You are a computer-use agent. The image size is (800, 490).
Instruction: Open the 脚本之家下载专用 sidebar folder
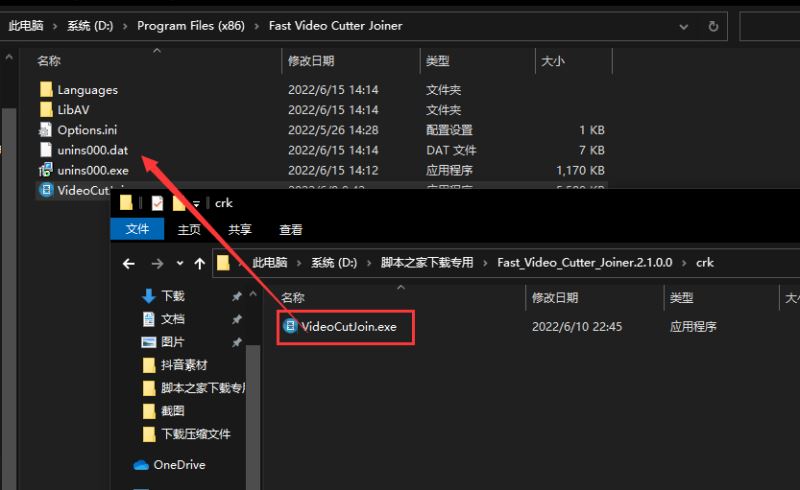pos(194,388)
